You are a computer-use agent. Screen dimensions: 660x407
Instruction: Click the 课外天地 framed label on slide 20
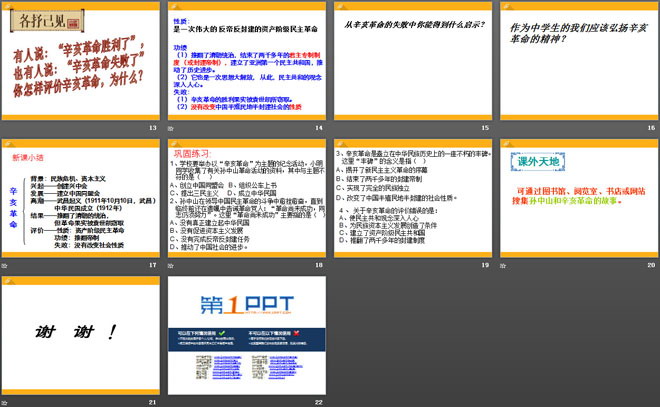pyautogui.click(x=538, y=160)
